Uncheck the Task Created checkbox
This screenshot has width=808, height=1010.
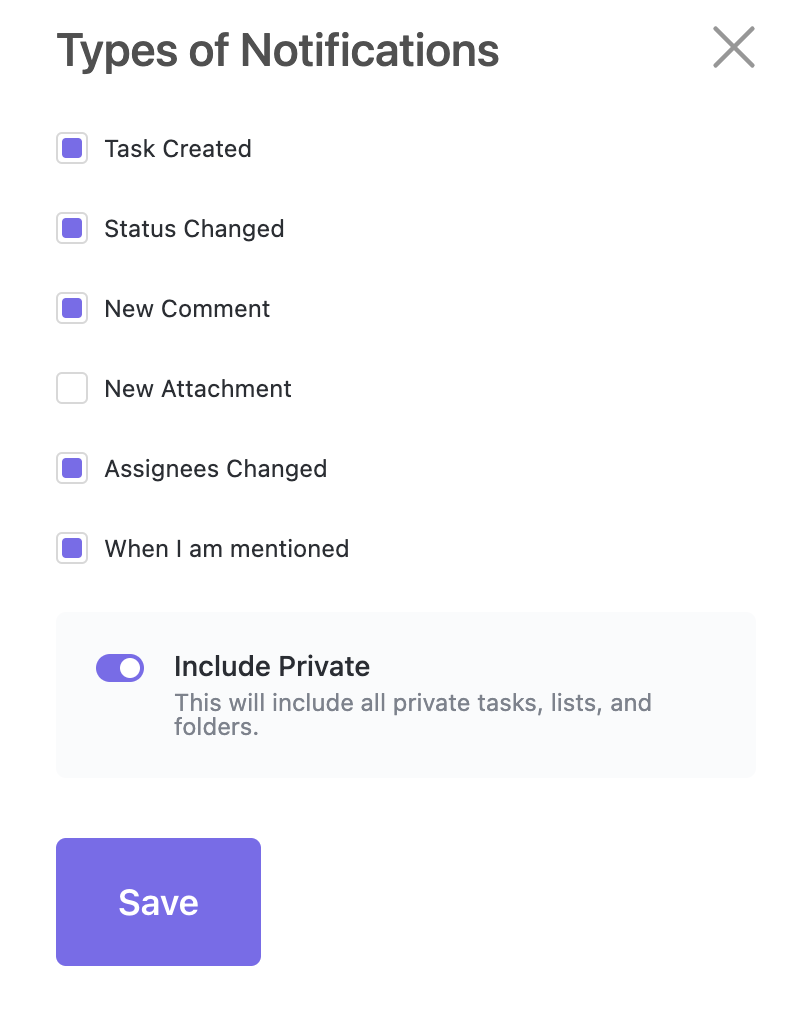pyautogui.click(x=72, y=149)
